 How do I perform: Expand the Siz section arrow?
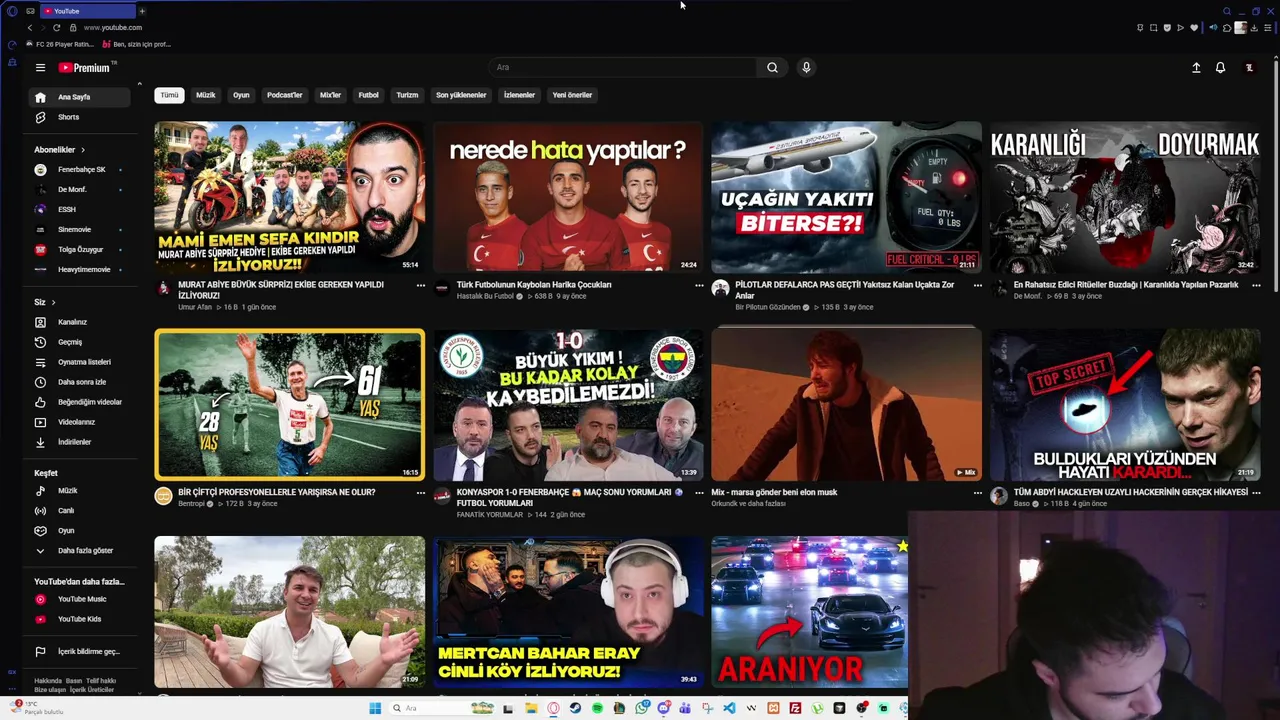coord(53,302)
